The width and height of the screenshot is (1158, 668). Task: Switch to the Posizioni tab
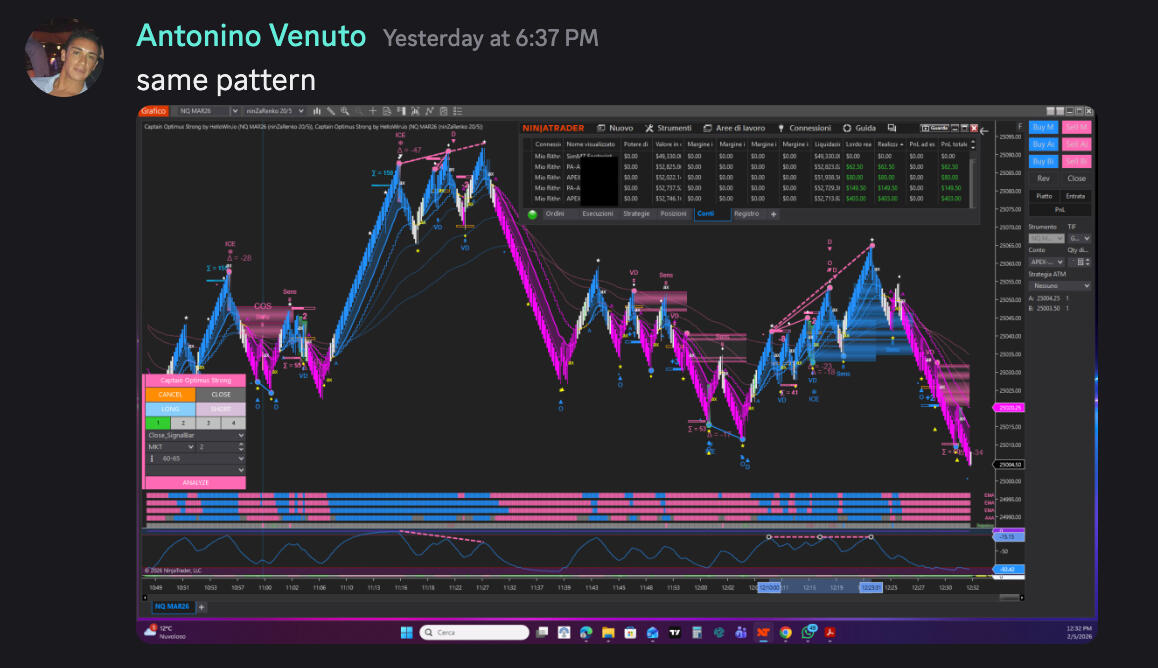673,214
